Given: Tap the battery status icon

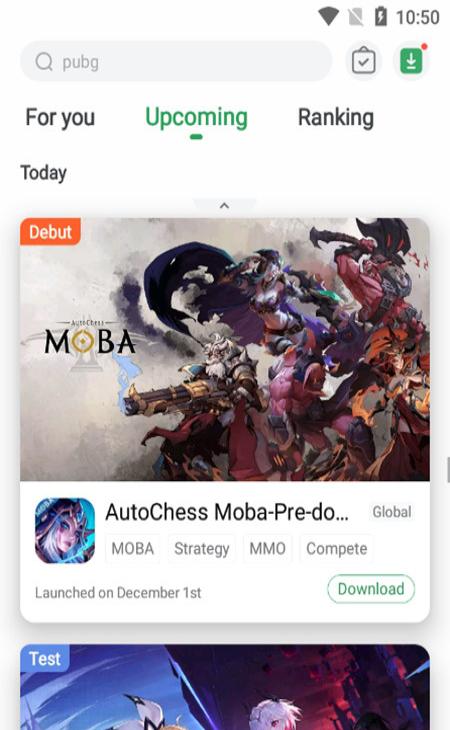Looking at the screenshot, I should pos(381,17).
